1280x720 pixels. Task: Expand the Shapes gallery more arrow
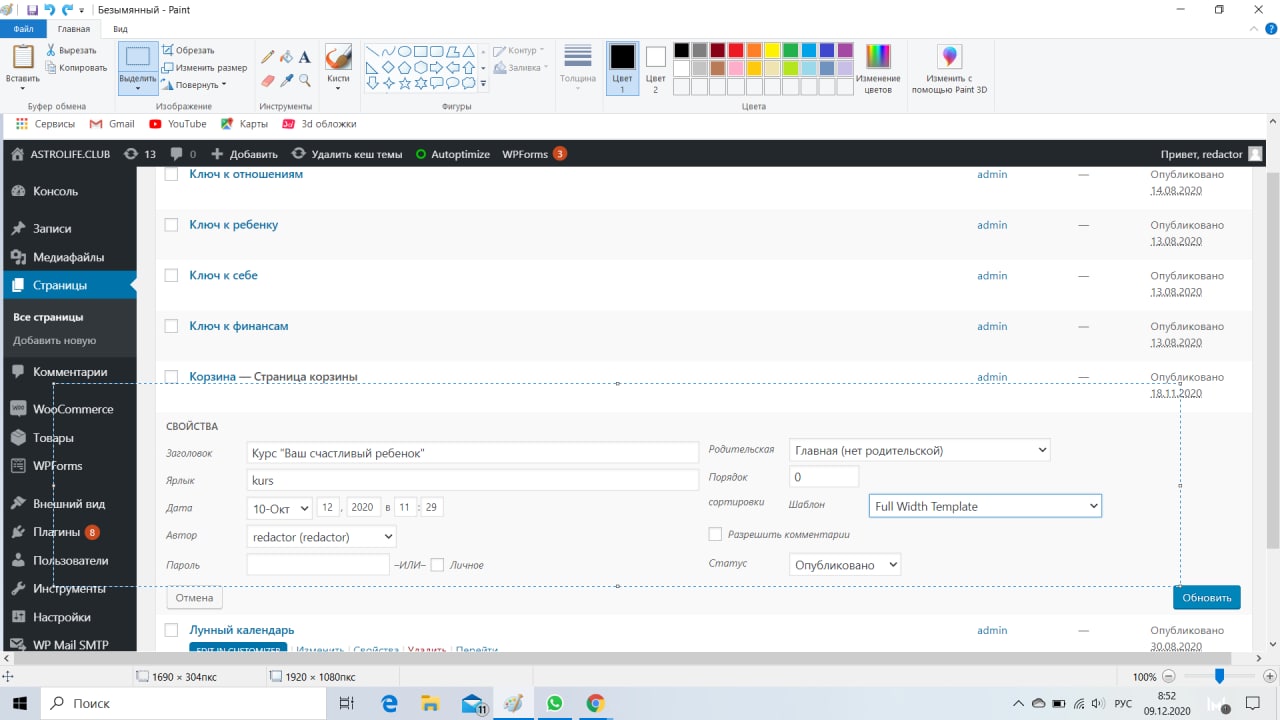coord(483,84)
